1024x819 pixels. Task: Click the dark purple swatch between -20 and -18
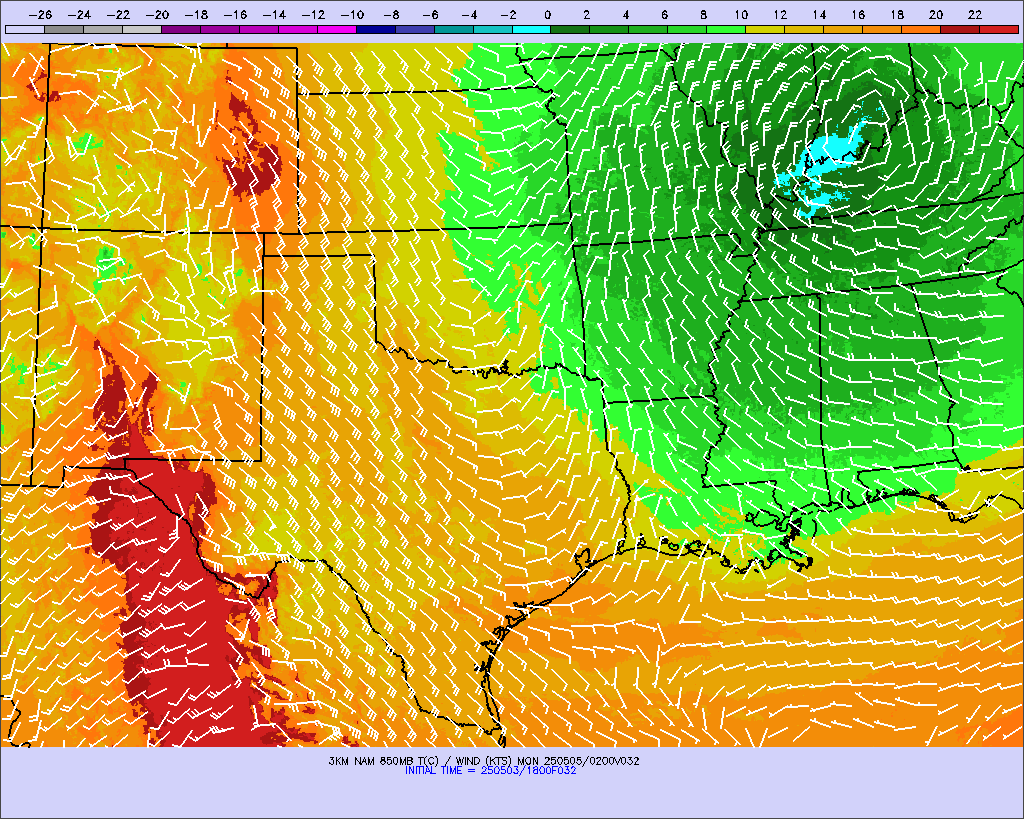point(181,29)
